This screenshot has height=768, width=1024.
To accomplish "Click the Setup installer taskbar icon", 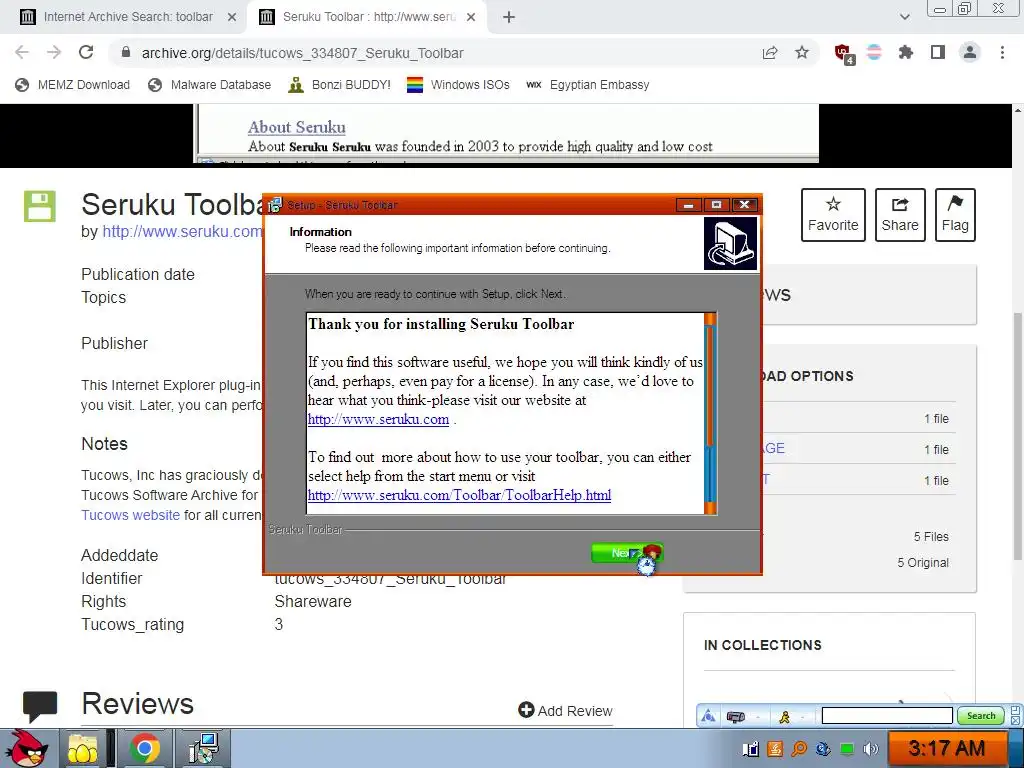I will pos(203,748).
